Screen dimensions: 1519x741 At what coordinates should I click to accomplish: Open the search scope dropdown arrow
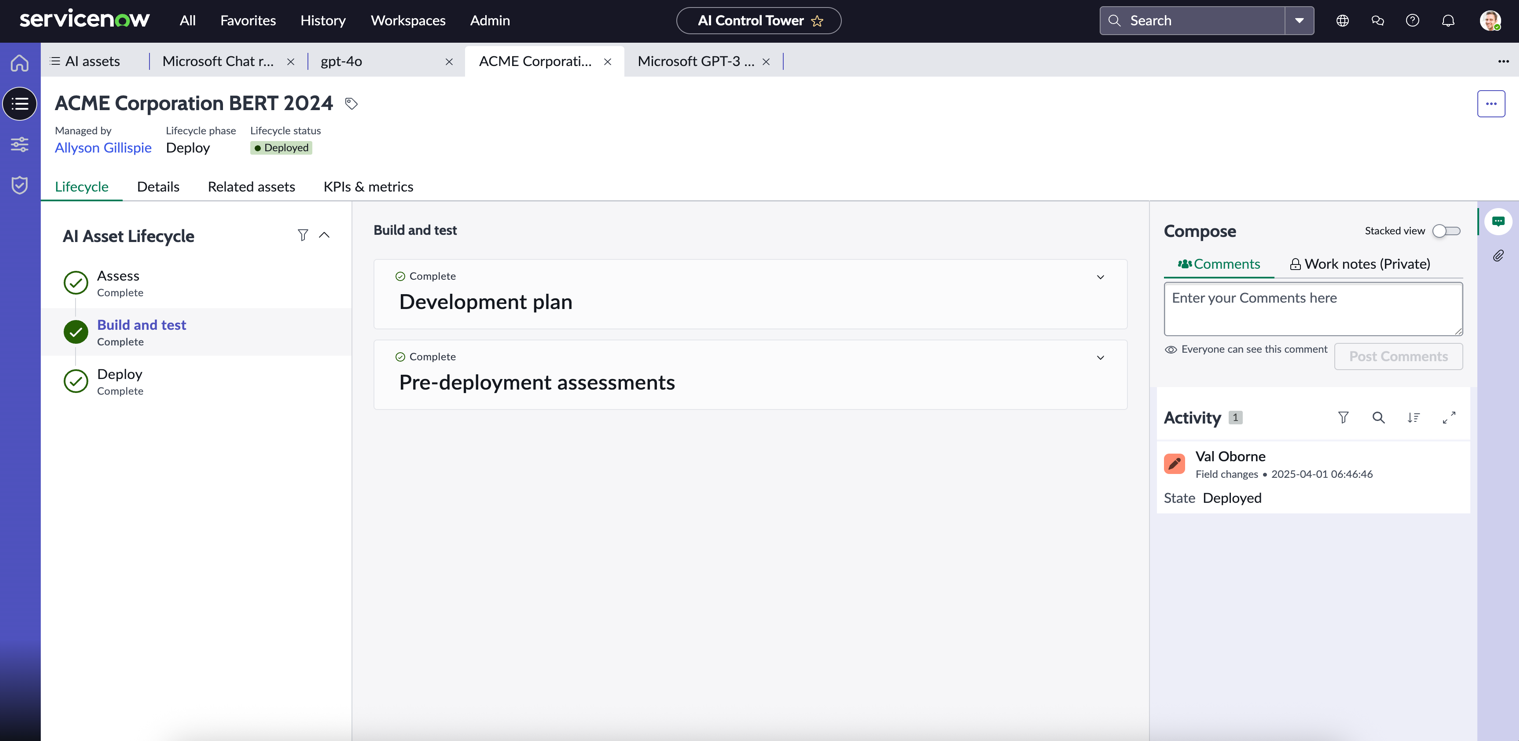1299,20
